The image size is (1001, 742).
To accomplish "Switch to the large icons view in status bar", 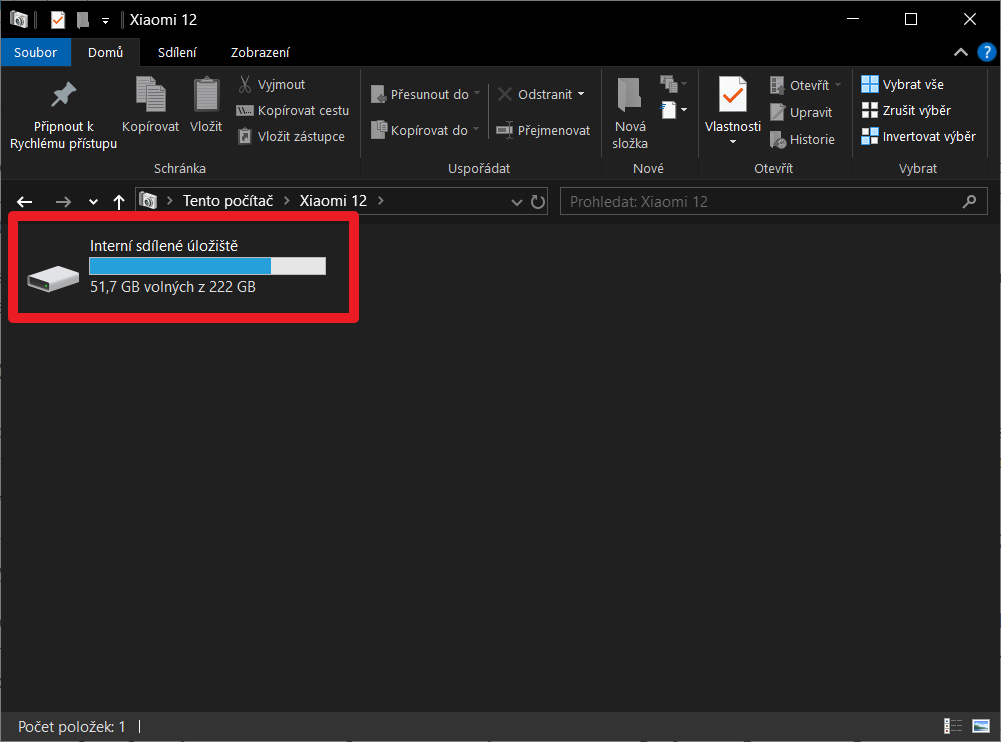I will (981, 726).
